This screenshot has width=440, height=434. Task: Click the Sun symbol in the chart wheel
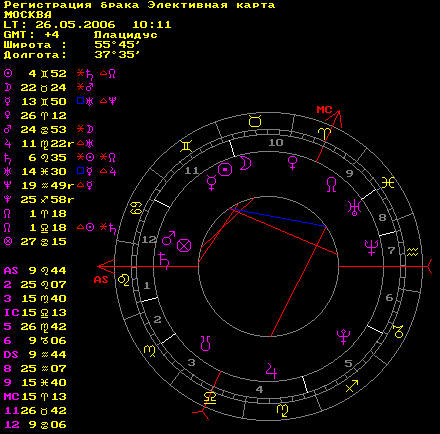225,170
